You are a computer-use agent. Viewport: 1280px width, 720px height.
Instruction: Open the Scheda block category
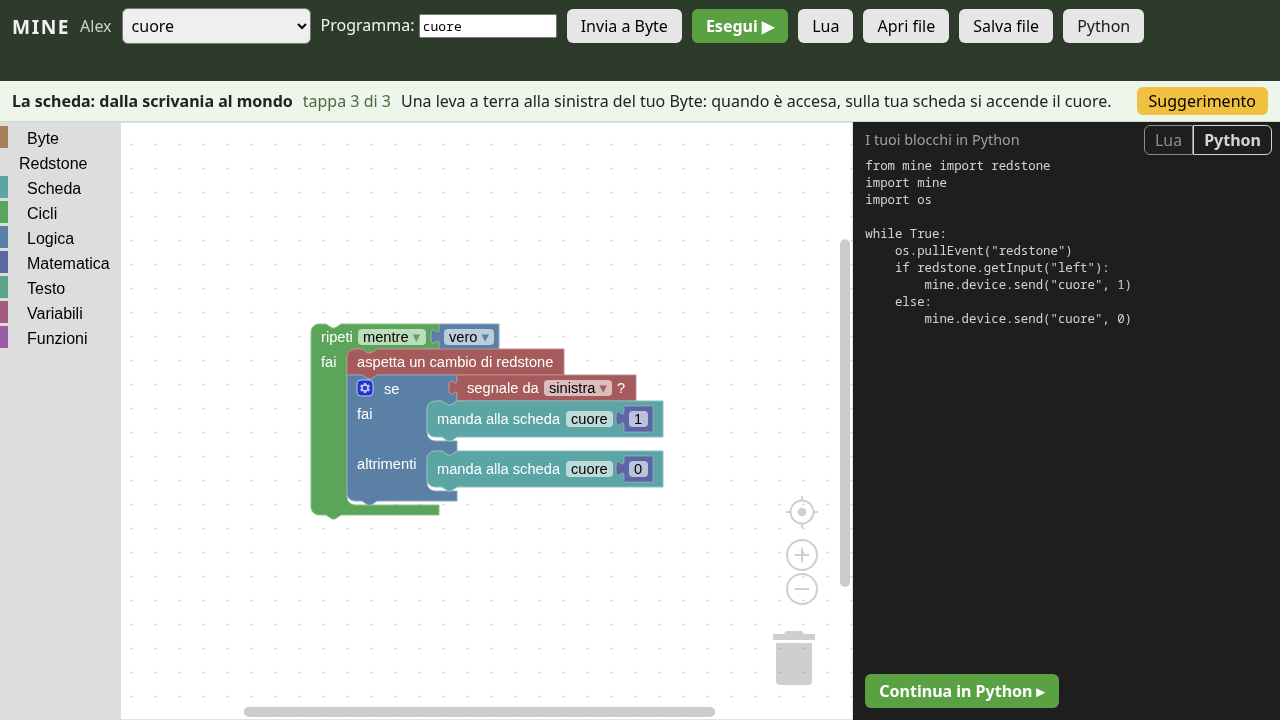coord(60,188)
